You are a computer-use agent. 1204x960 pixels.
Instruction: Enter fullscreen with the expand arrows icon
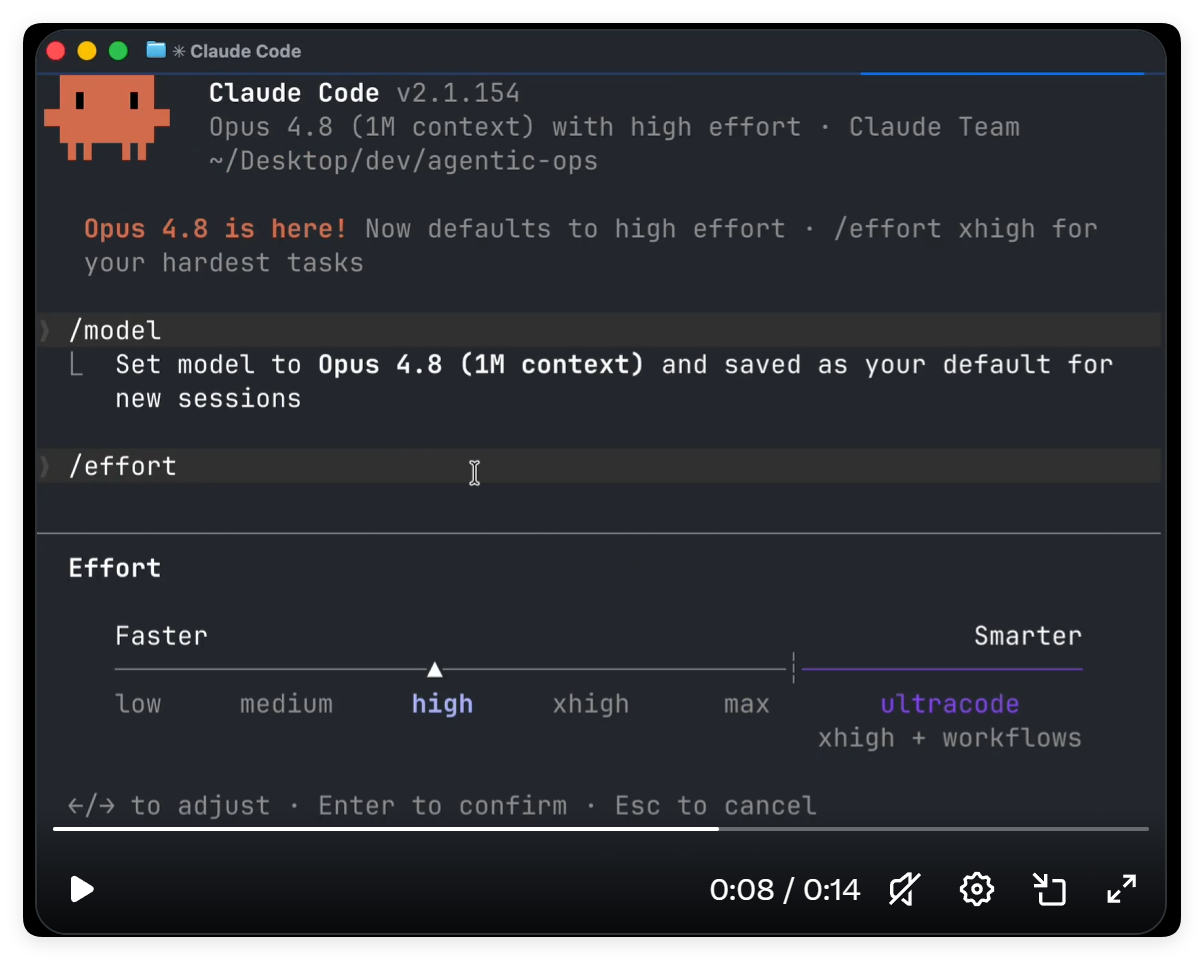1122,889
